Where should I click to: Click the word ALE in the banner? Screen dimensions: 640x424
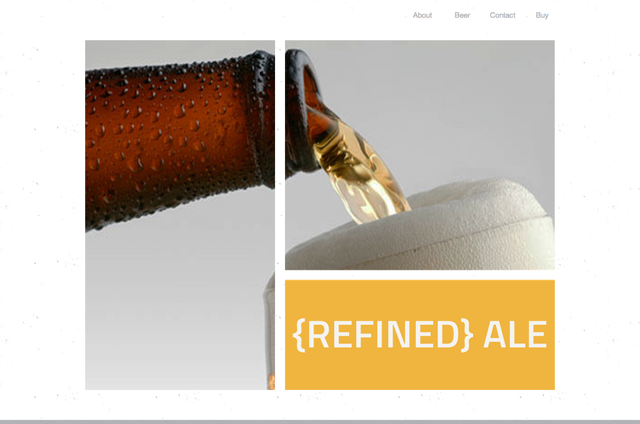[515, 335]
